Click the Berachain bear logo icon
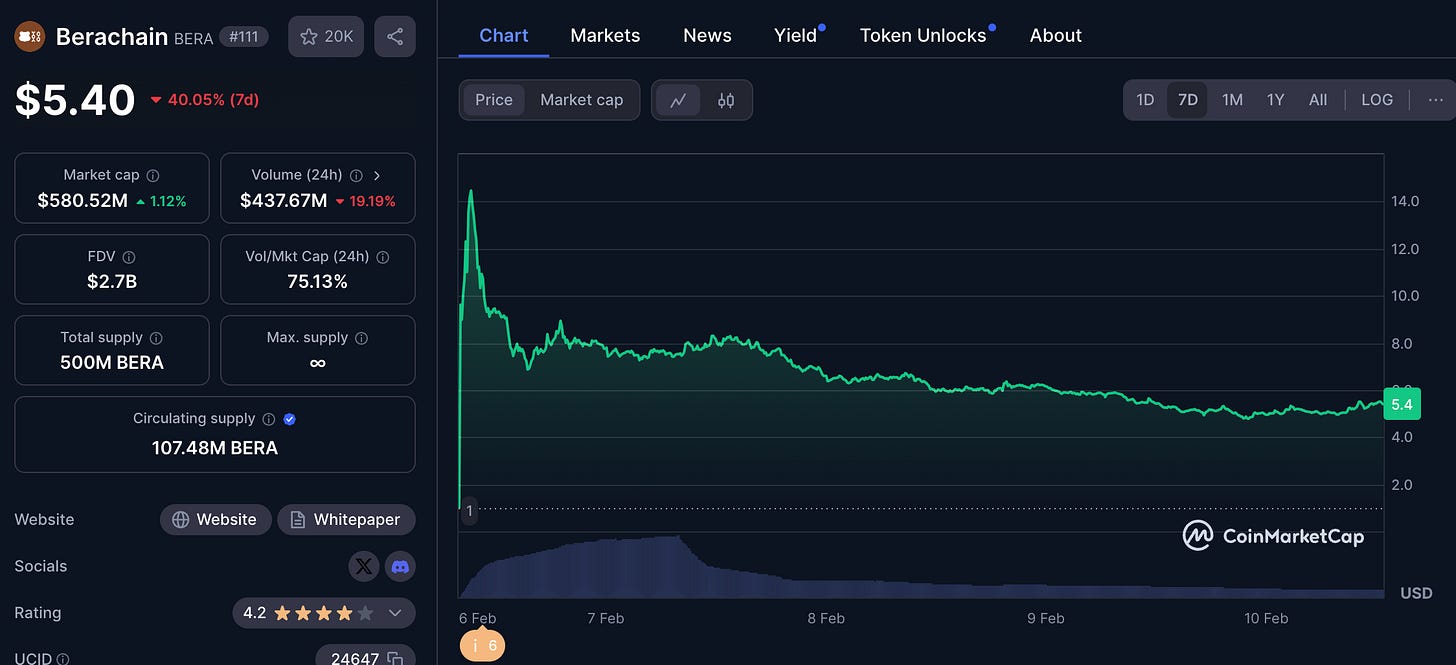This screenshot has width=1456, height=665. [x=30, y=37]
